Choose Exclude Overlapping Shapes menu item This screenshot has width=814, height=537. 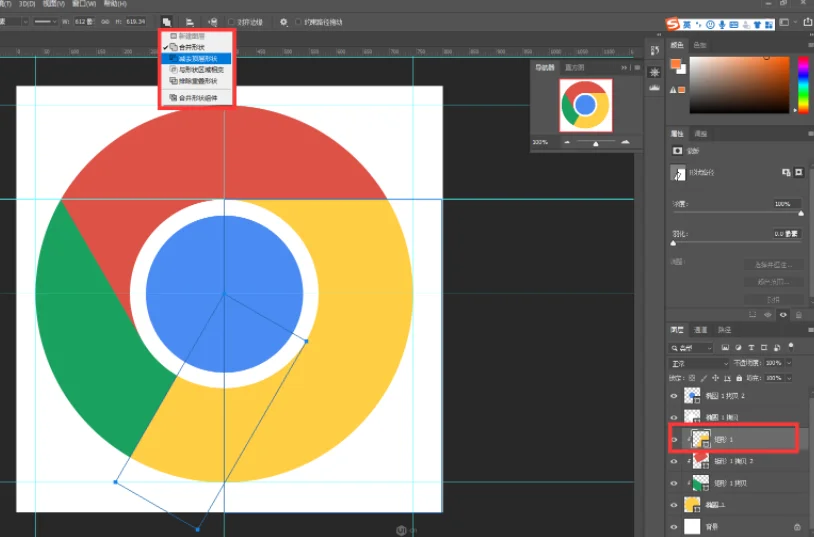click(196, 81)
